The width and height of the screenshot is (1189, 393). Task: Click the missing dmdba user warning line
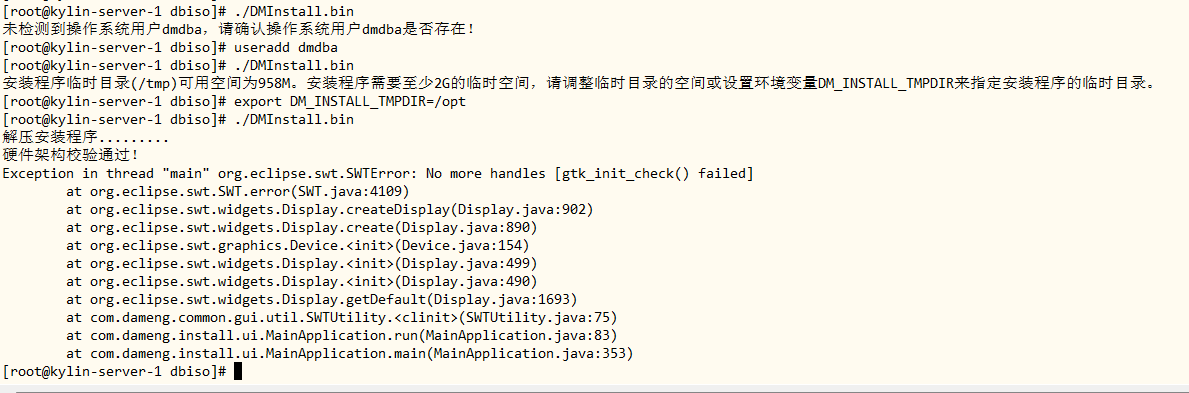tap(240, 30)
